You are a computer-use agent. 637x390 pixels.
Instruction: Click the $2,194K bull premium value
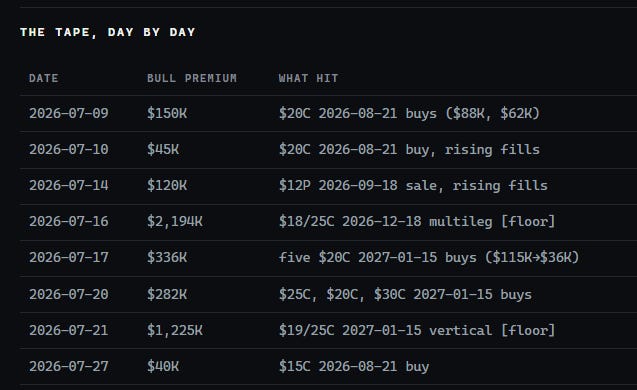(175, 221)
